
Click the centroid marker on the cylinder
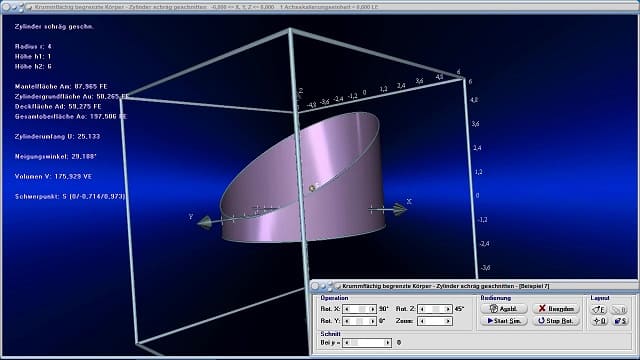coord(313,188)
